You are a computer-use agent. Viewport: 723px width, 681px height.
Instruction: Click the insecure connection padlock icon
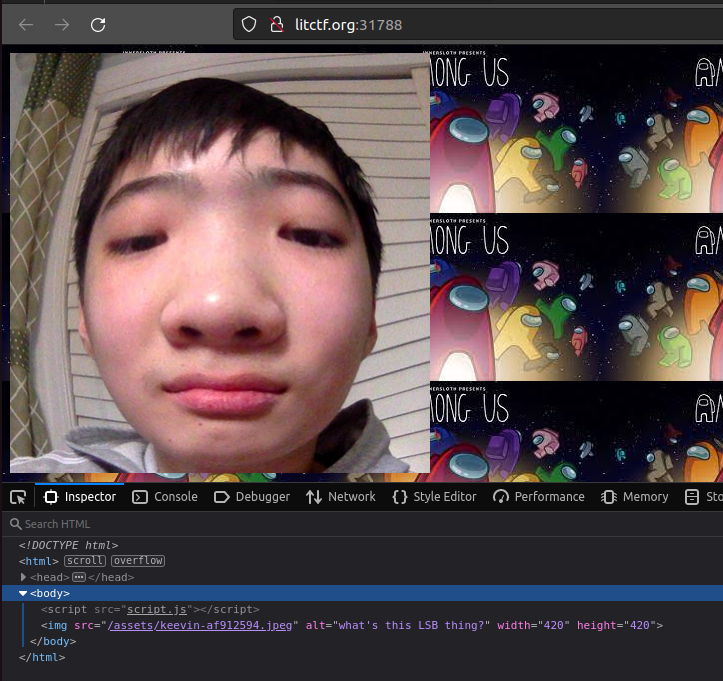tap(278, 25)
